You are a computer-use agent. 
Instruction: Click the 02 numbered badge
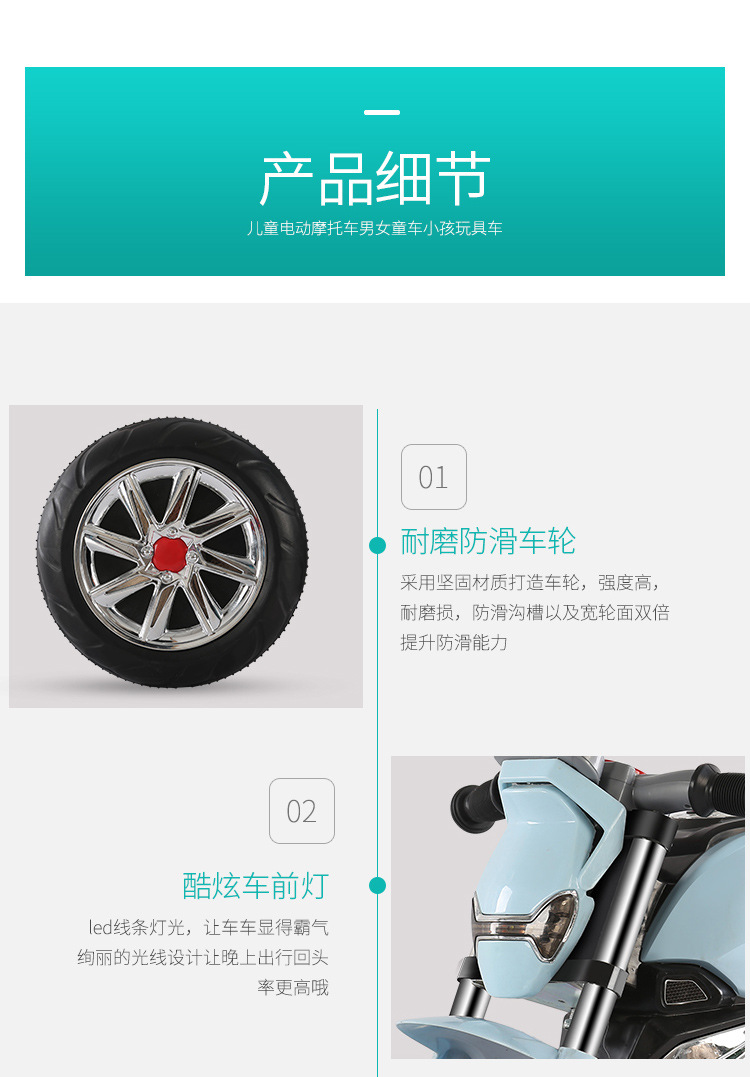[302, 811]
